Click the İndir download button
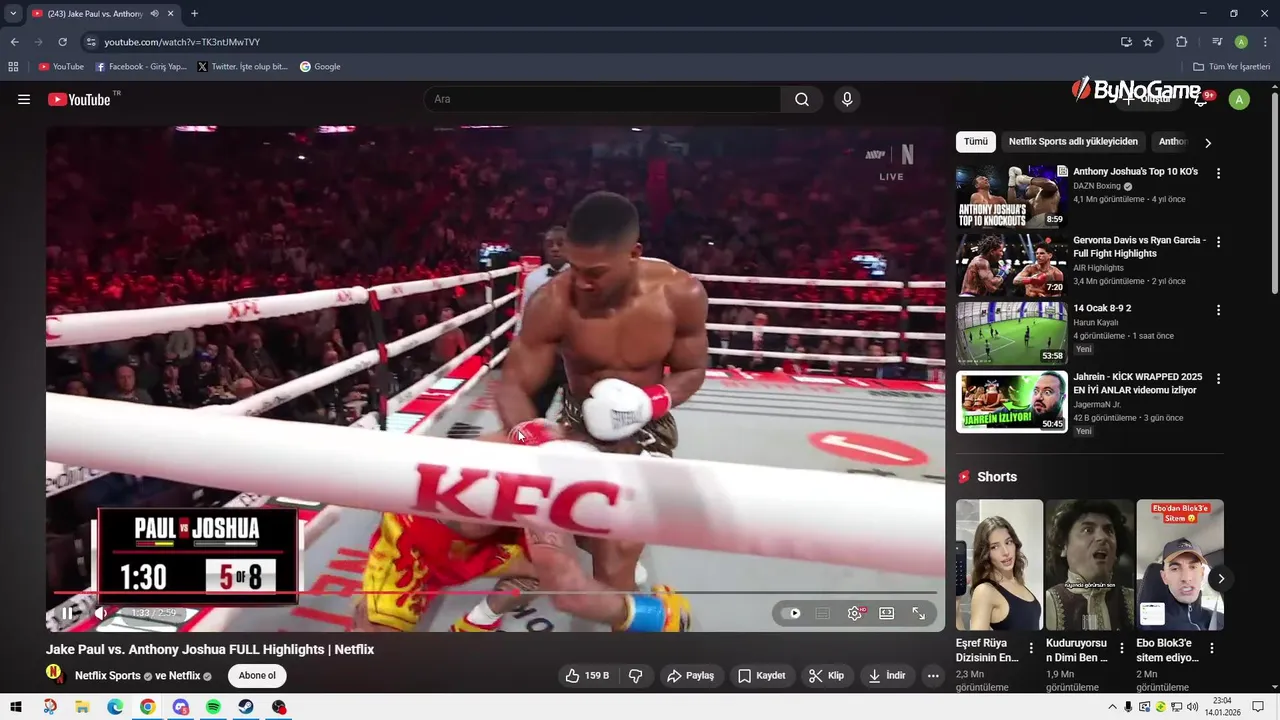Viewport: 1280px width, 720px height. click(886, 676)
